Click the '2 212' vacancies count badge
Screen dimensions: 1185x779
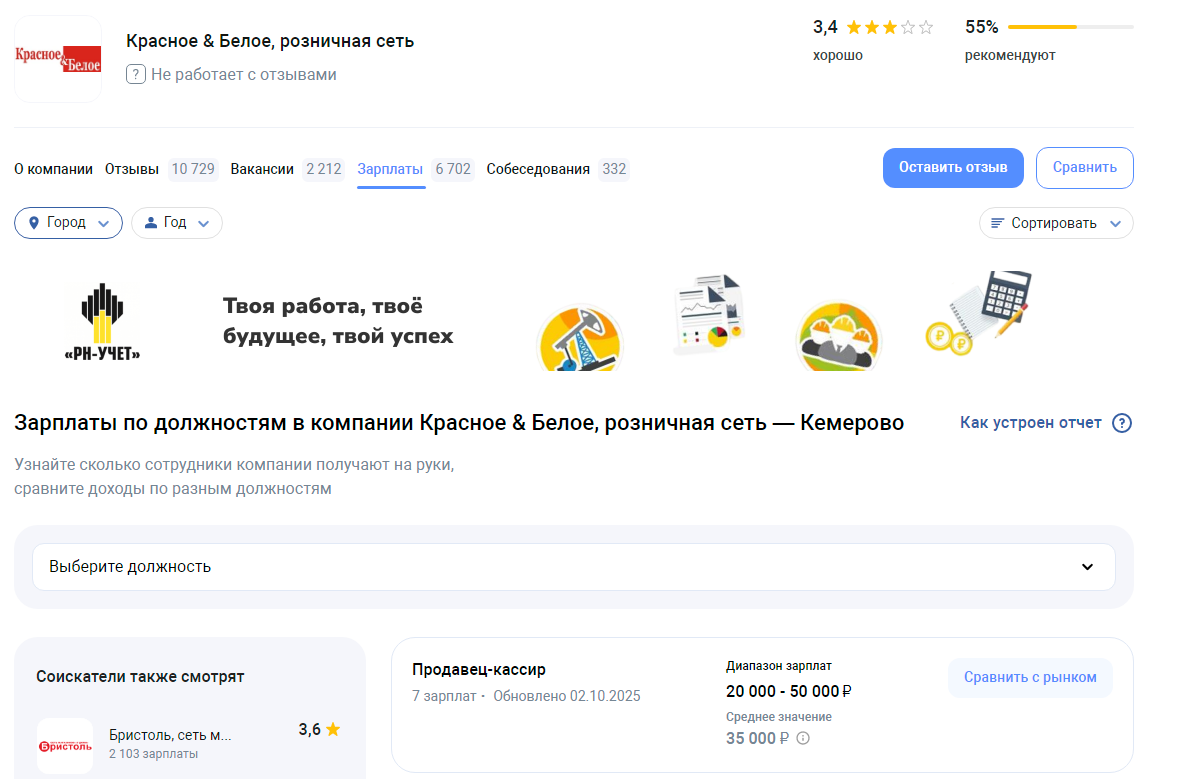323,169
